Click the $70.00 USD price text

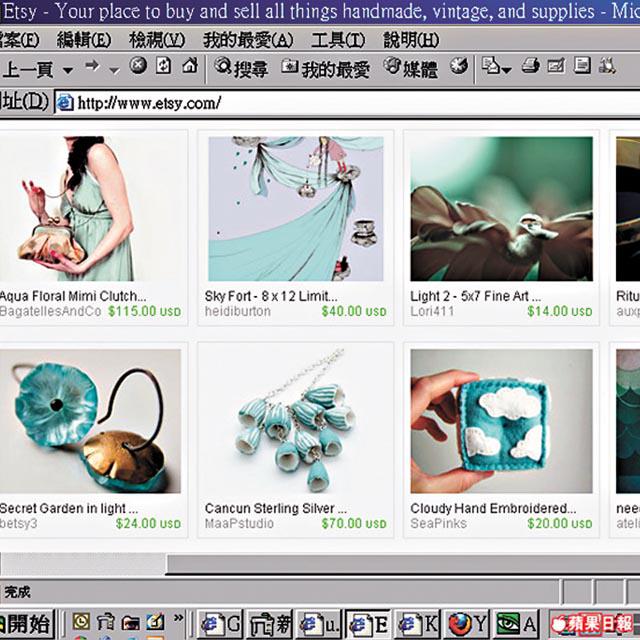[354, 524]
